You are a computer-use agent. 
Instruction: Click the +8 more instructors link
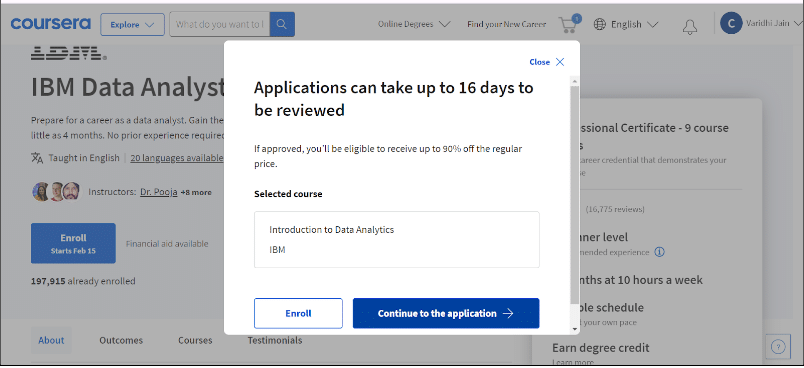196,193
